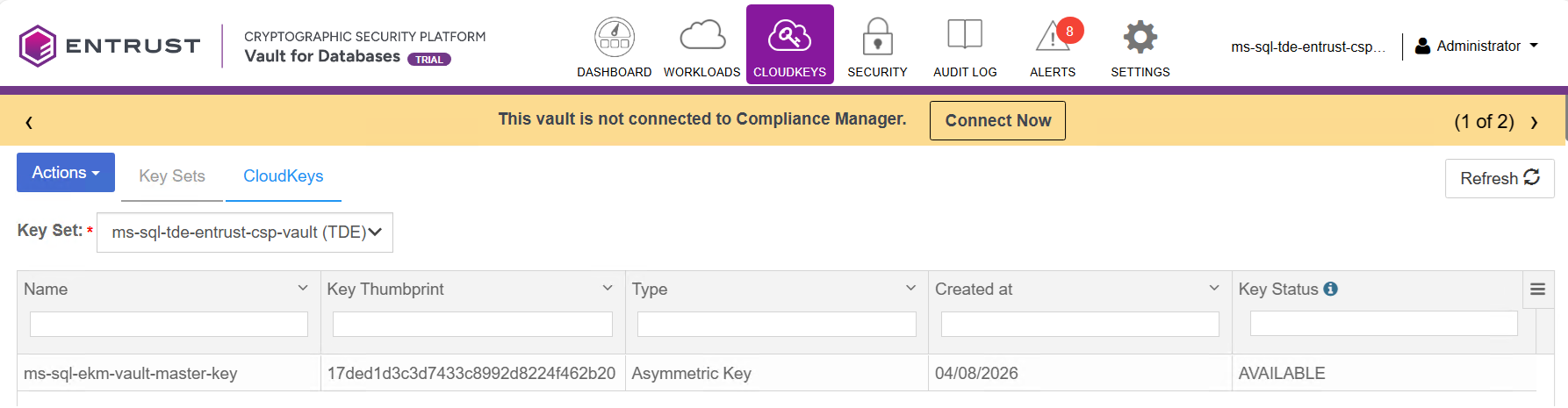The image size is (1568, 408).
Task: Click the Type filter input field
Action: [x=777, y=324]
